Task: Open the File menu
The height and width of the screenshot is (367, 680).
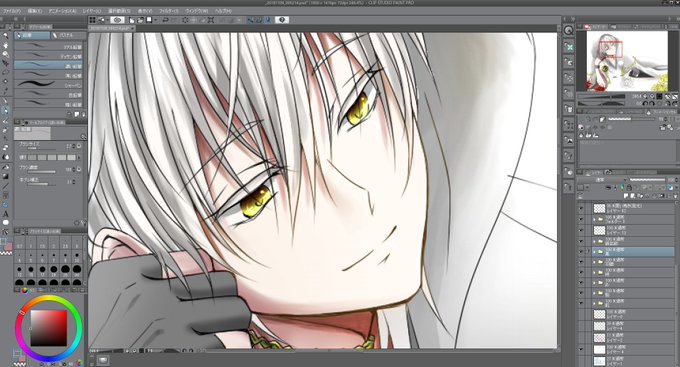Action: (11, 11)
